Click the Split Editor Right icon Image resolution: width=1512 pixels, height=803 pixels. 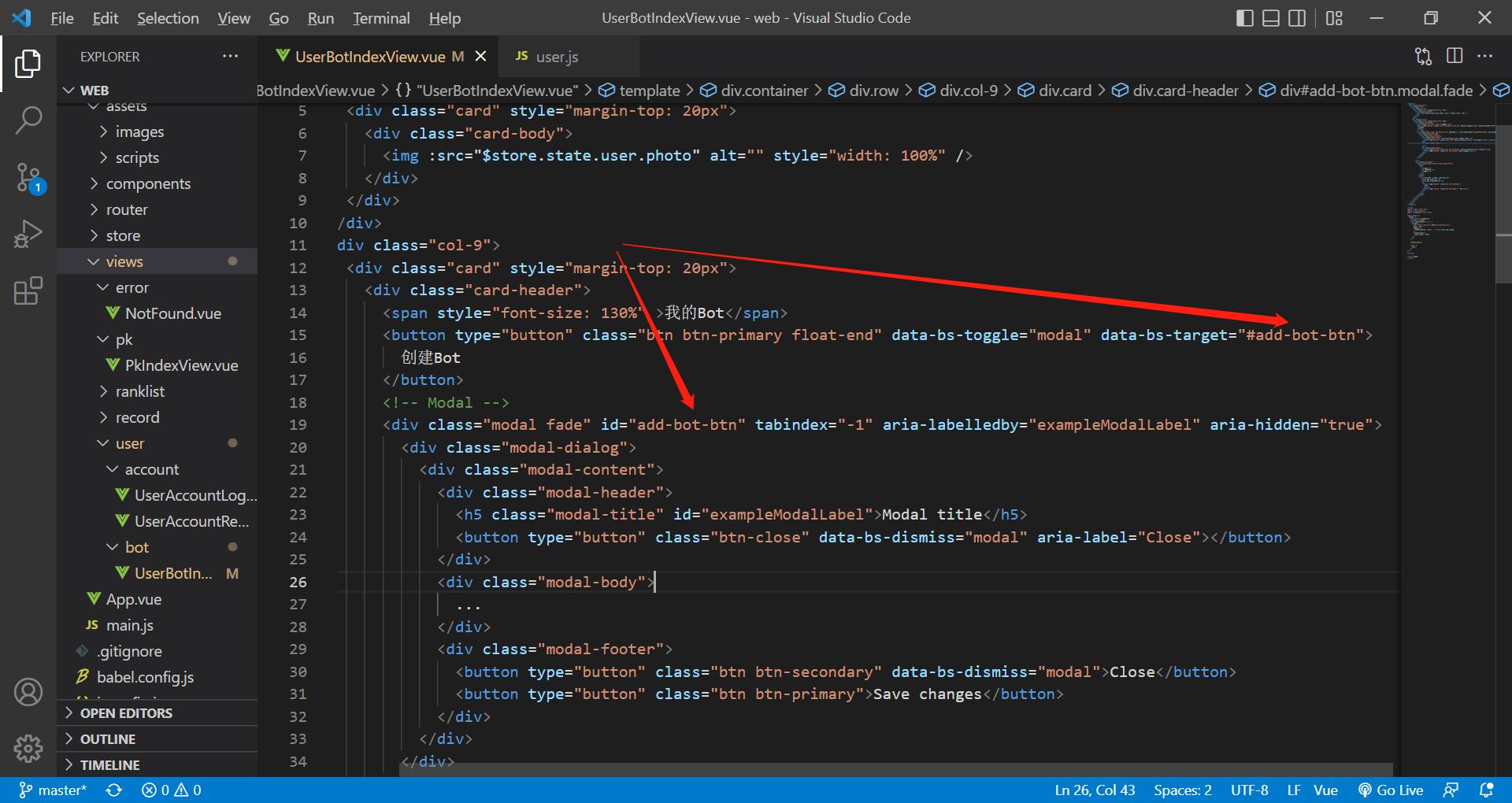pos(1455,56)
